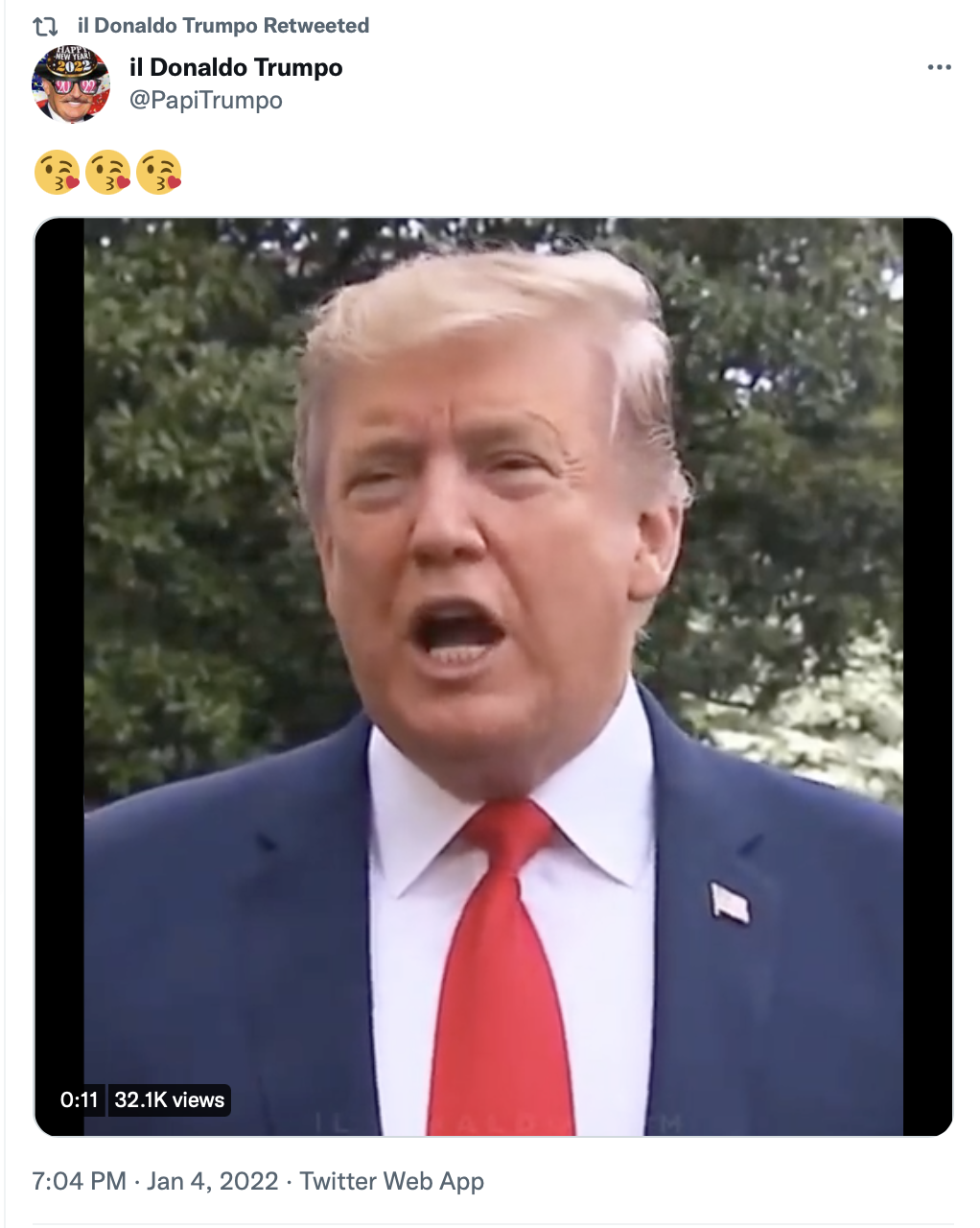Open the profile avatar with 2022 hat
The height and width of the screenshot is (1228, 980).
(71, 84)
